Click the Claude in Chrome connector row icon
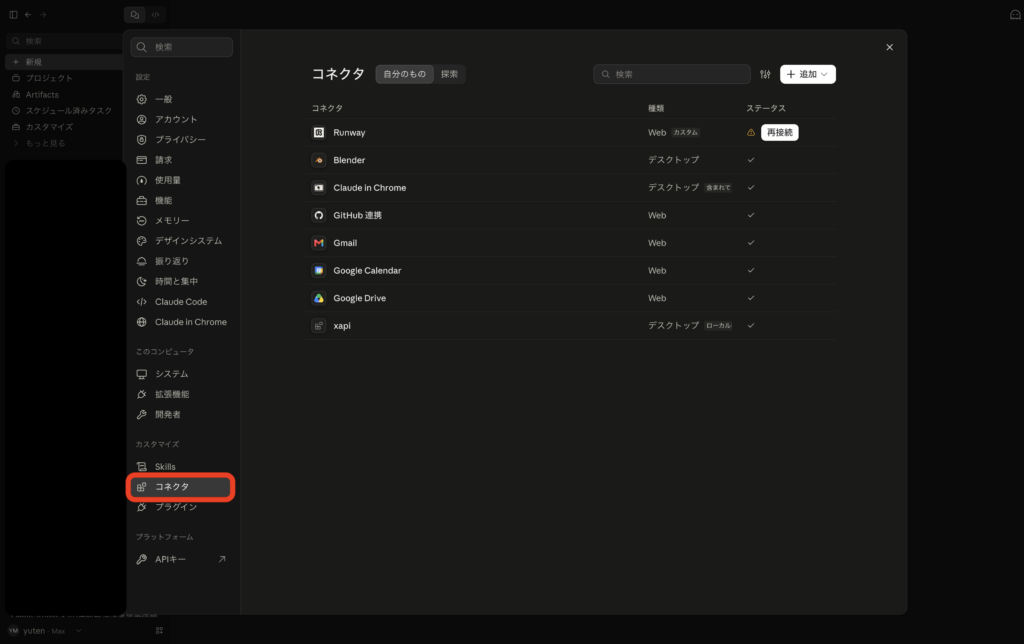1024x644 pixels. click(319, 187)
